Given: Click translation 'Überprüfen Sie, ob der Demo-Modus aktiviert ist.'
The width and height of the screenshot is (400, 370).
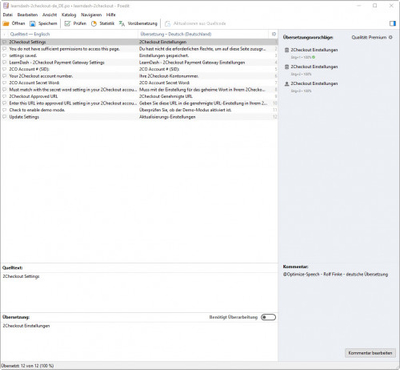Looking at the screenshot, I should pyautogui.click(x=185, y=110).
